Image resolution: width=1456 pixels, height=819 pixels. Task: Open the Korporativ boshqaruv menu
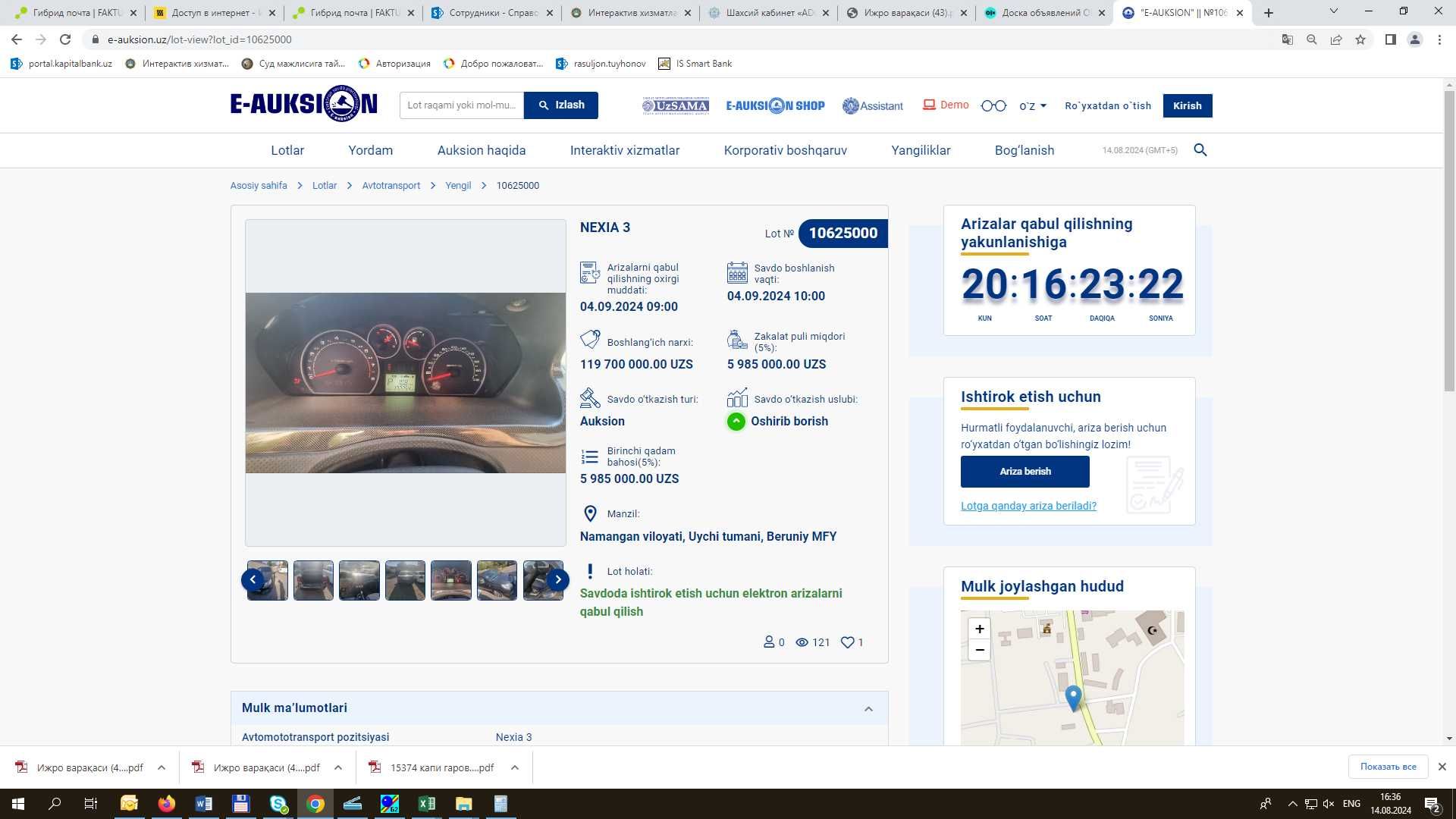(786, 150)
